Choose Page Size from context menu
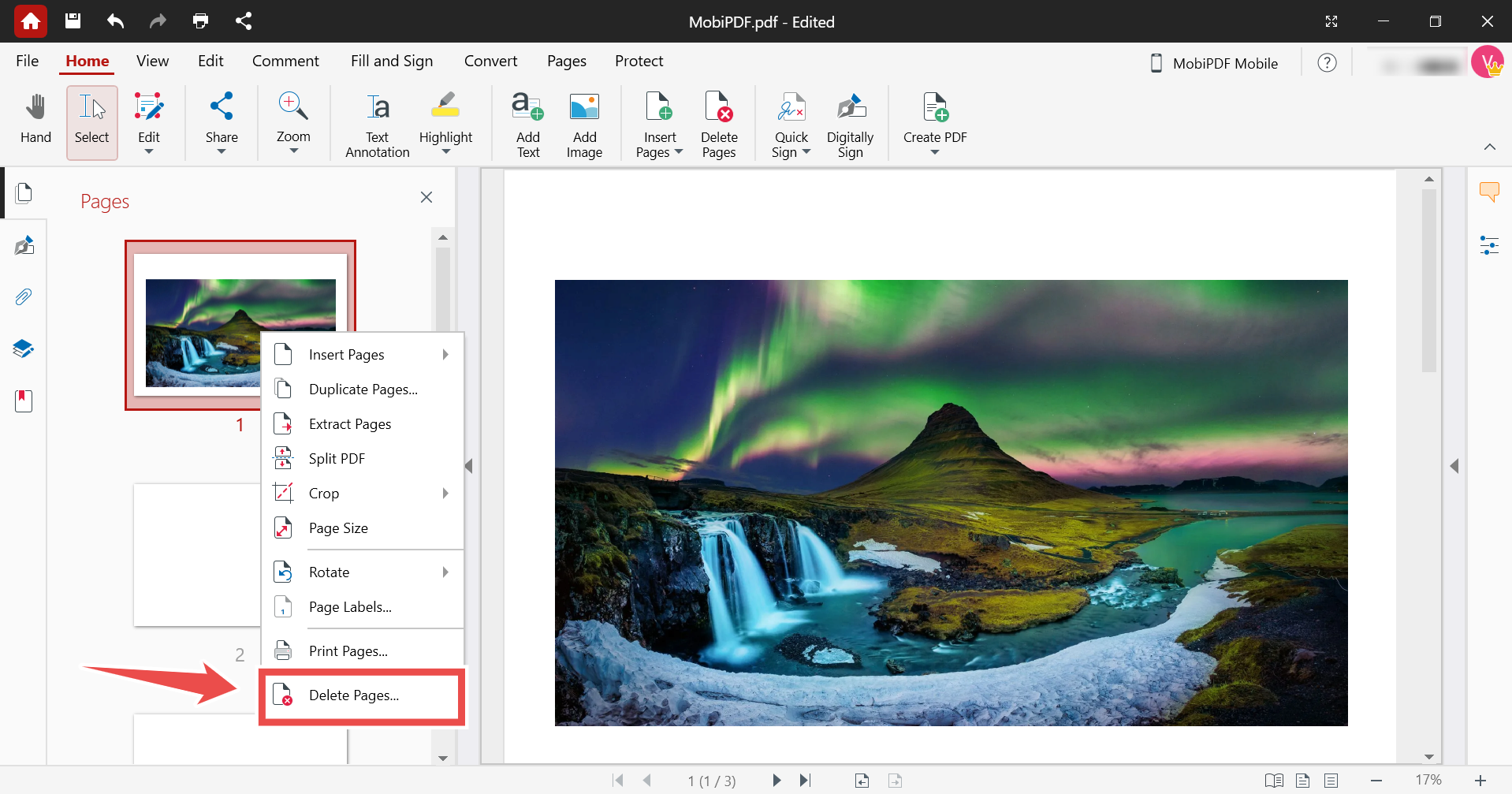 [x=363, y=528]
